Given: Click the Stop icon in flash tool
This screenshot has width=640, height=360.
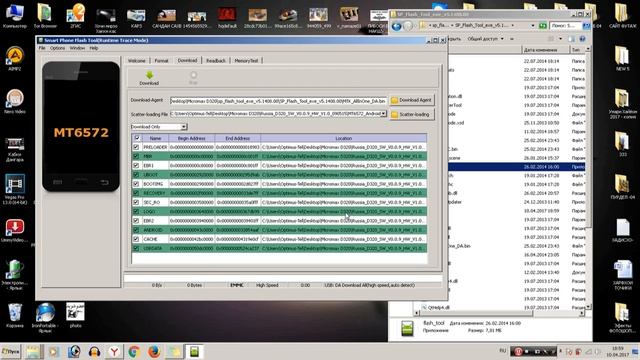Looking at the screenshot, I should point(193,75).
